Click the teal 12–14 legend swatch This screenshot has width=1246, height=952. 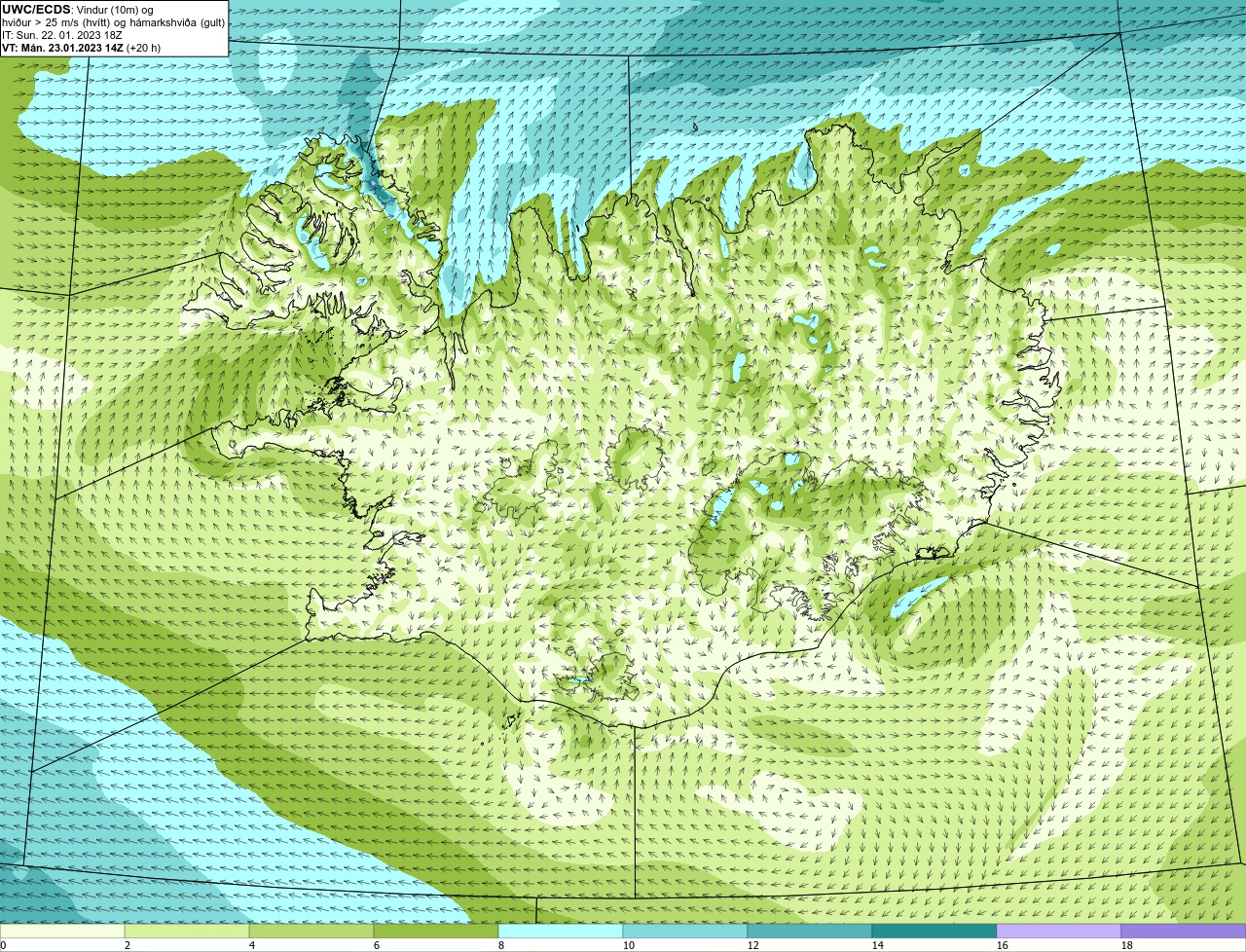pos(810,932)
